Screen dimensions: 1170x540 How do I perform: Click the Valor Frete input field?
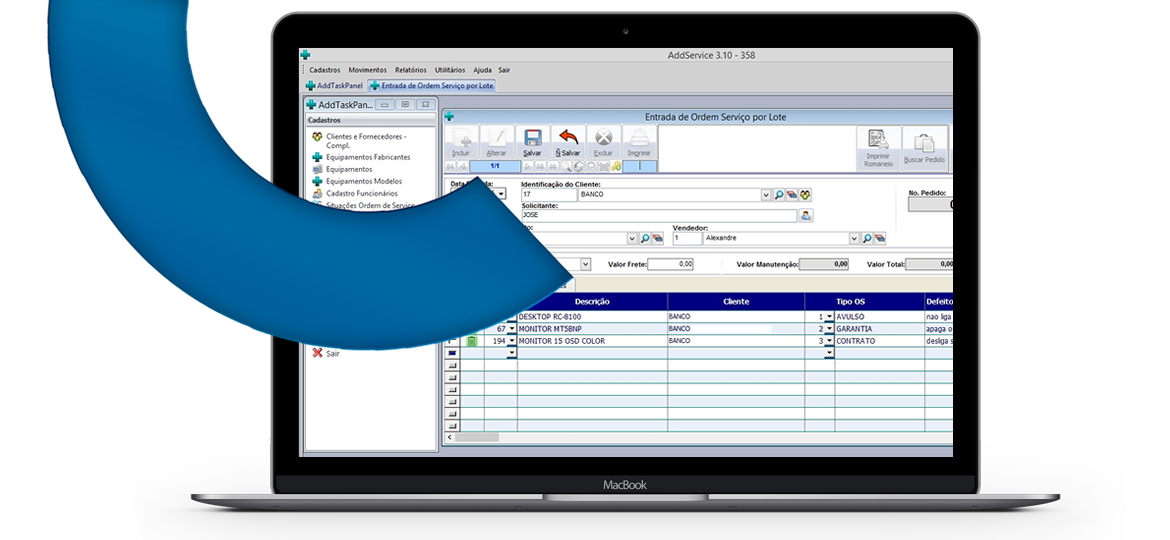click(672, 264)
